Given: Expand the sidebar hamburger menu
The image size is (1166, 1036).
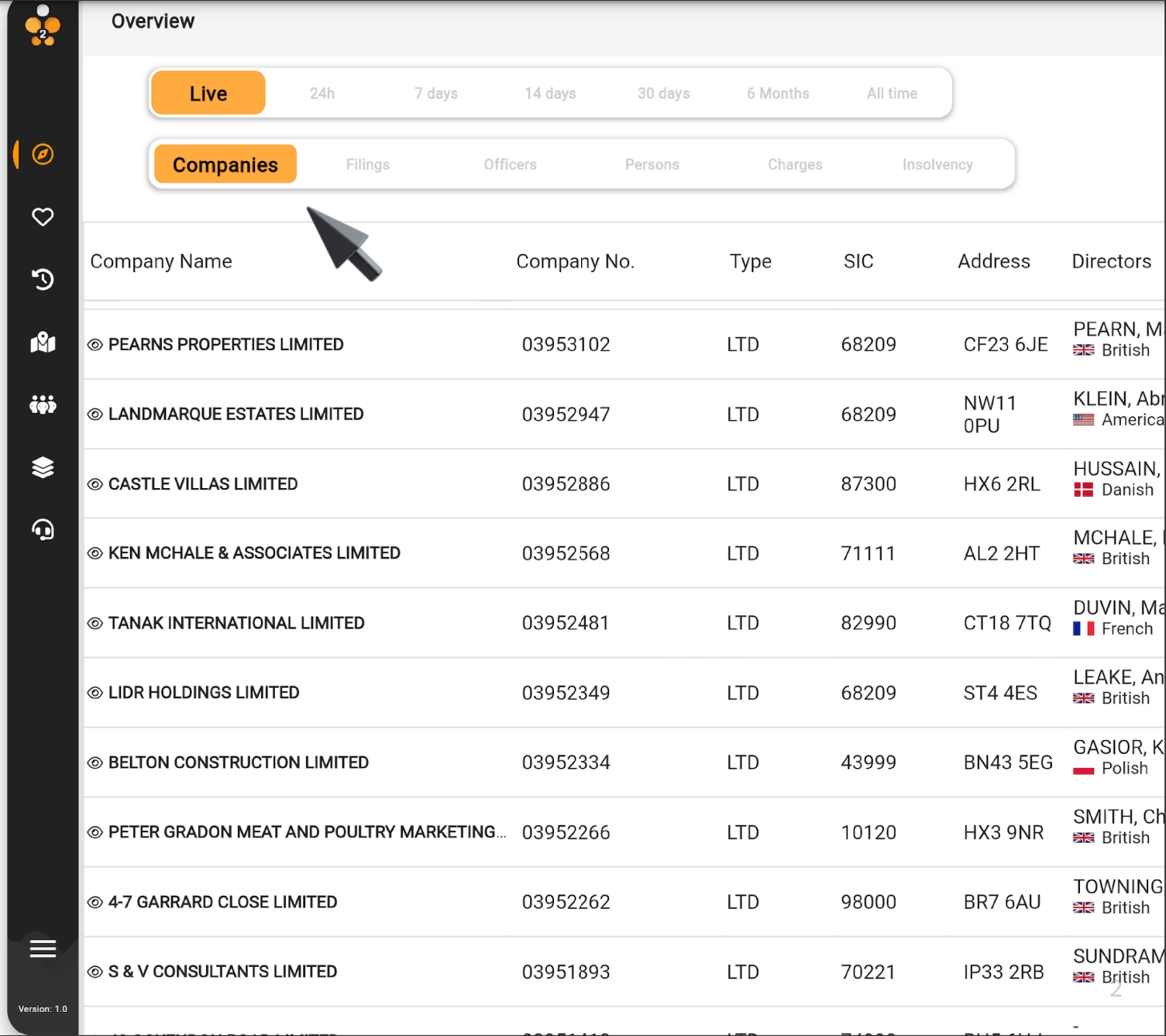Looking at the screenshot, I should pyautogui.click(x=43, y=948).
